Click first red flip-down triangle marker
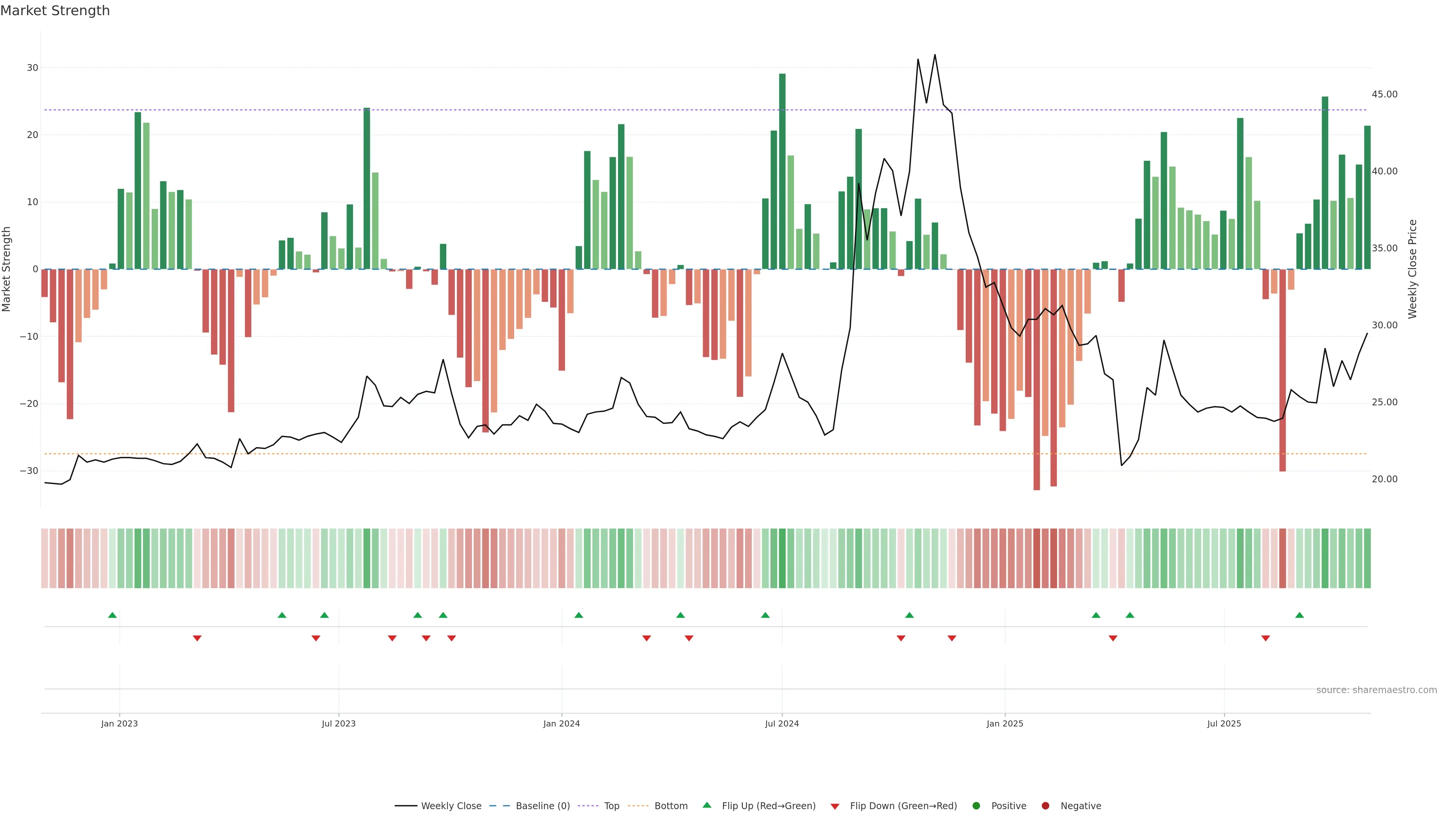The width and height of the screenshot is (1456, 819). click(197, 638)
